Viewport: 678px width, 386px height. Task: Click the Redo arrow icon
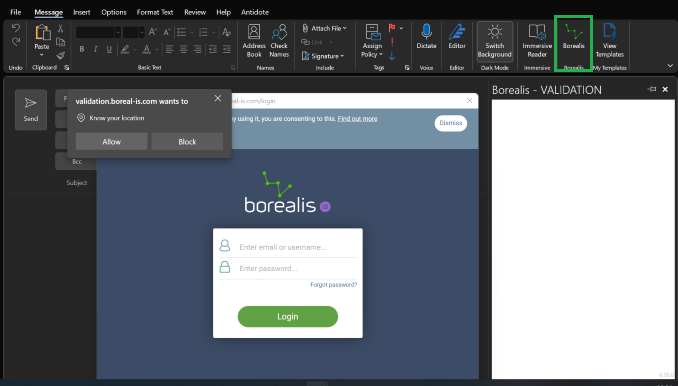(16, 41)
